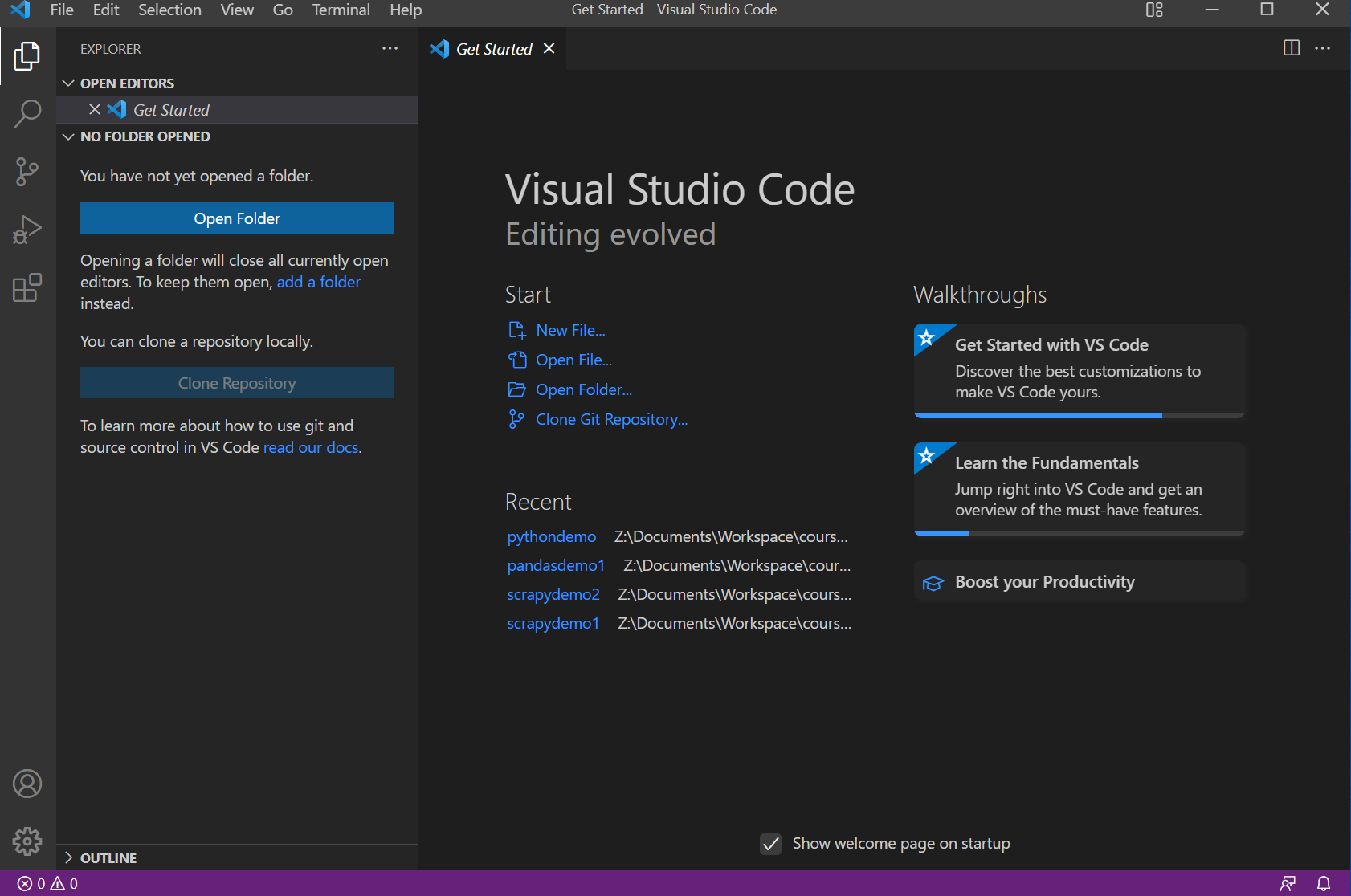This screenshot has width=1351, height=896.
Task: Click the read our docs link
Action: click(x=311, y=447)
